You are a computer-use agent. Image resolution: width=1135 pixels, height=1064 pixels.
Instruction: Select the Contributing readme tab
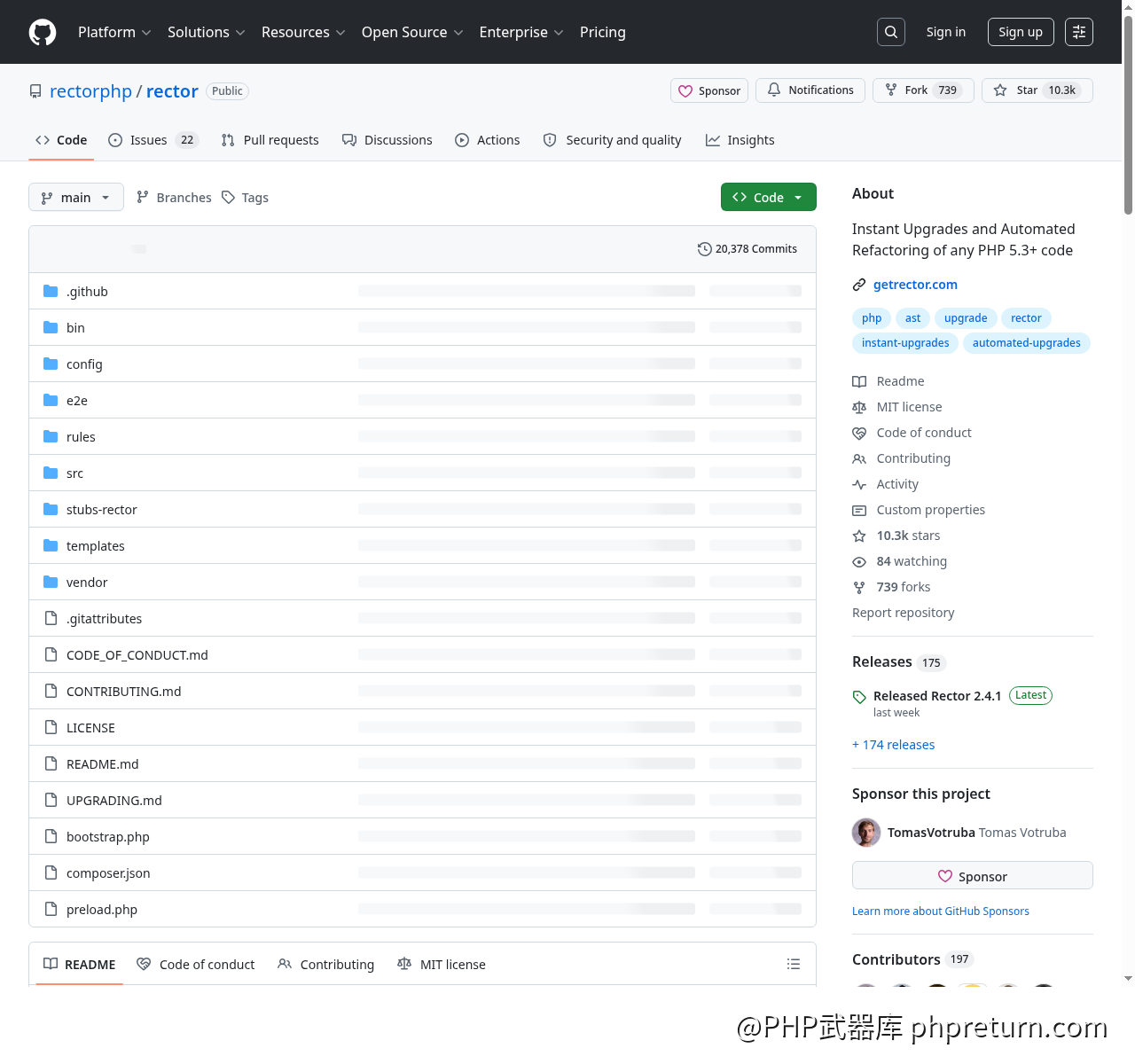[326, 964]
